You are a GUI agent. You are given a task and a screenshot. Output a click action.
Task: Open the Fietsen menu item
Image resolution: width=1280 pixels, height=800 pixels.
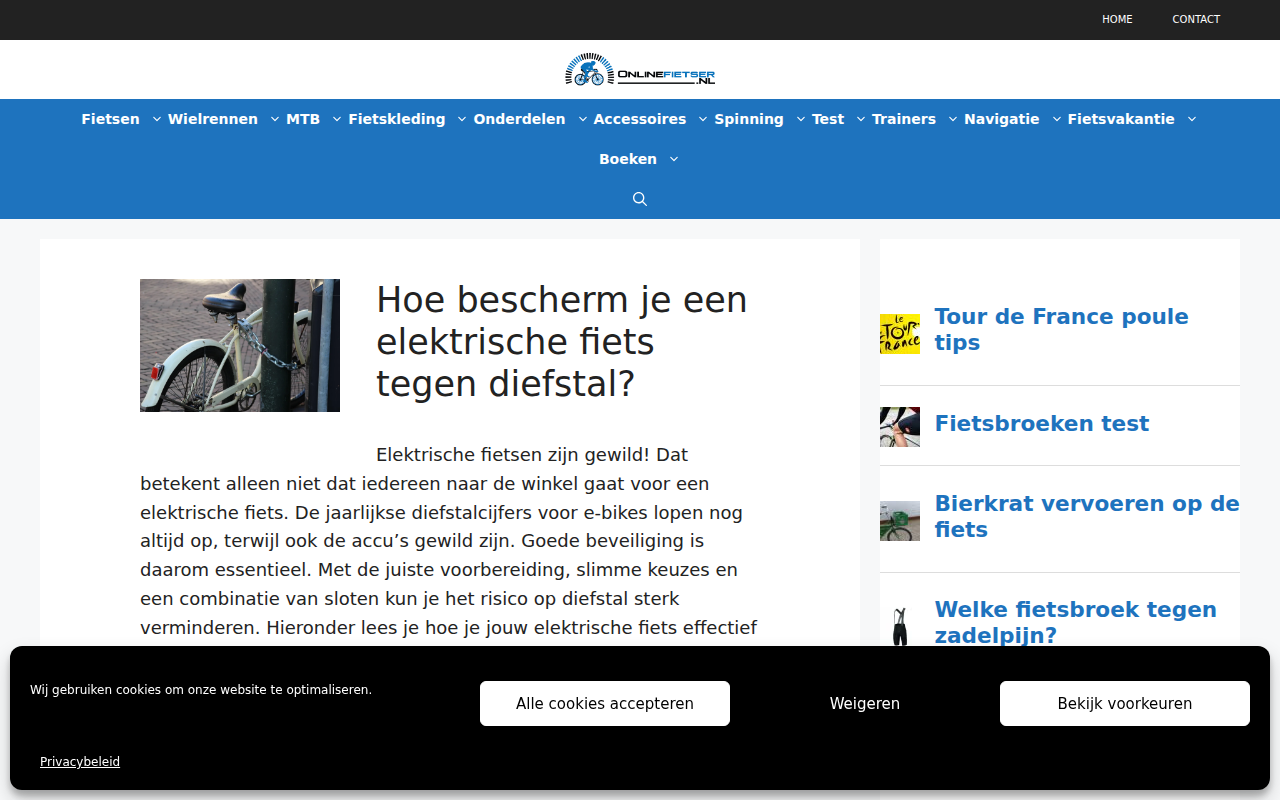tap(111, 119)
